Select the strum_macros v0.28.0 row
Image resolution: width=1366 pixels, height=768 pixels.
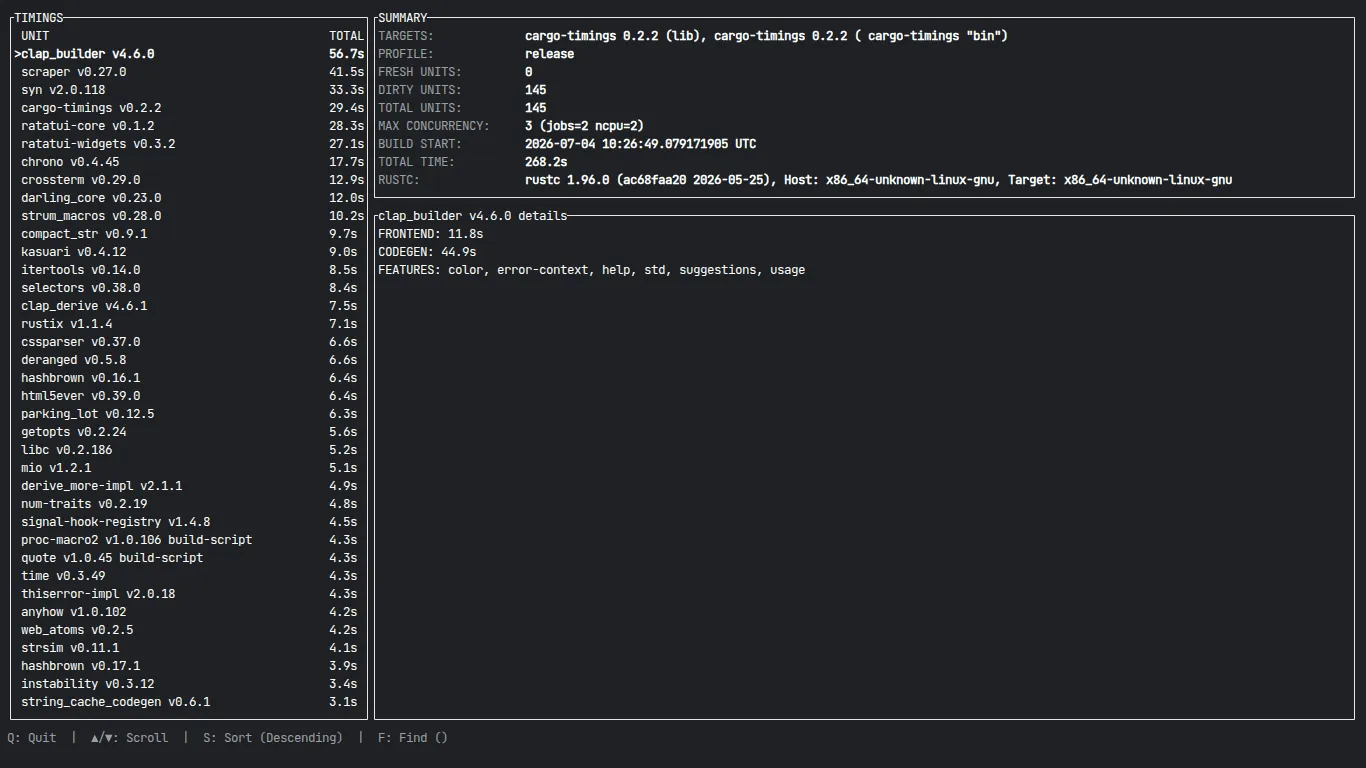[x=189, y=216]
